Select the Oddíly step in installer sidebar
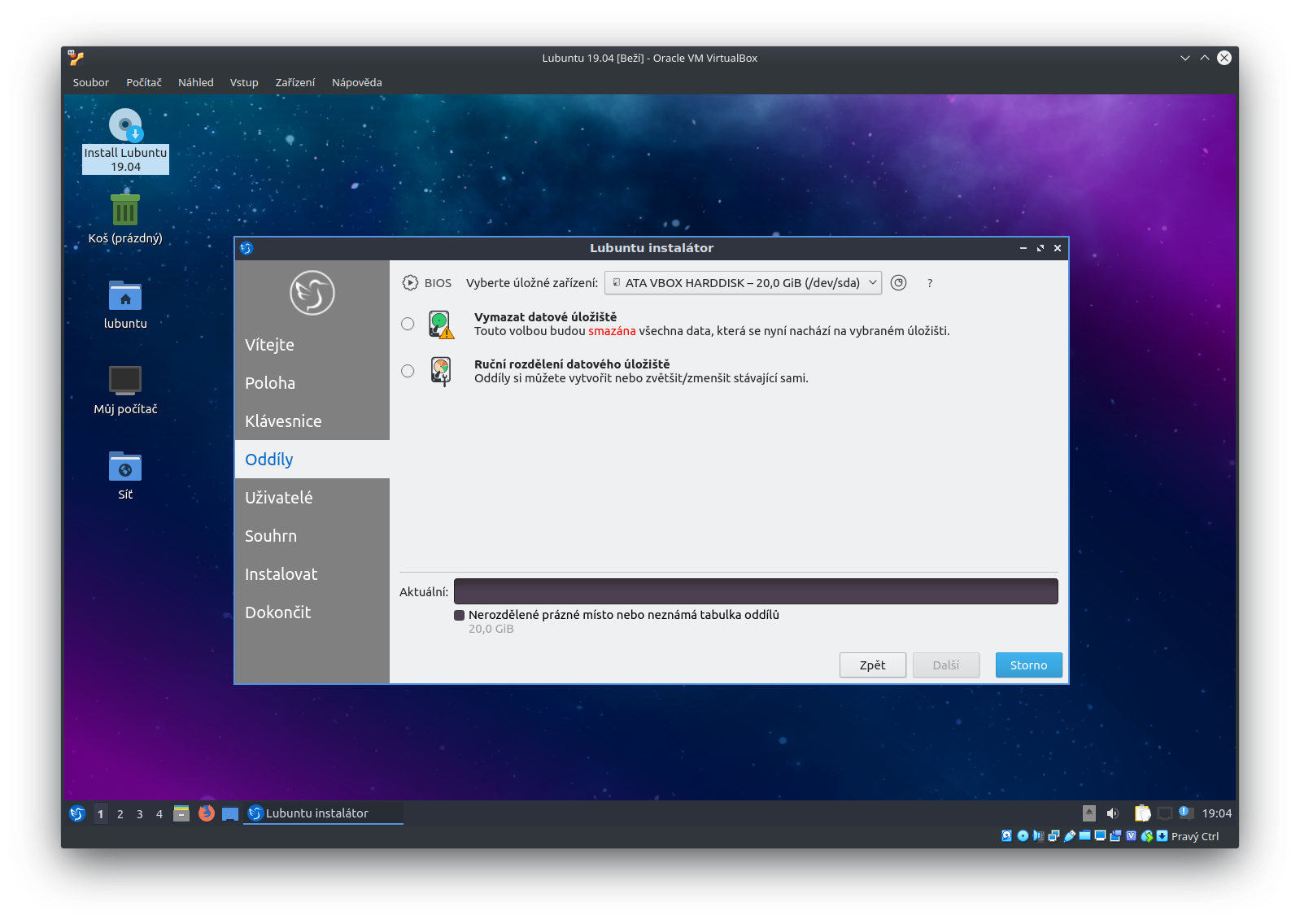The height and width of the screenshot is (924, 1300). (x=312, y=460)
